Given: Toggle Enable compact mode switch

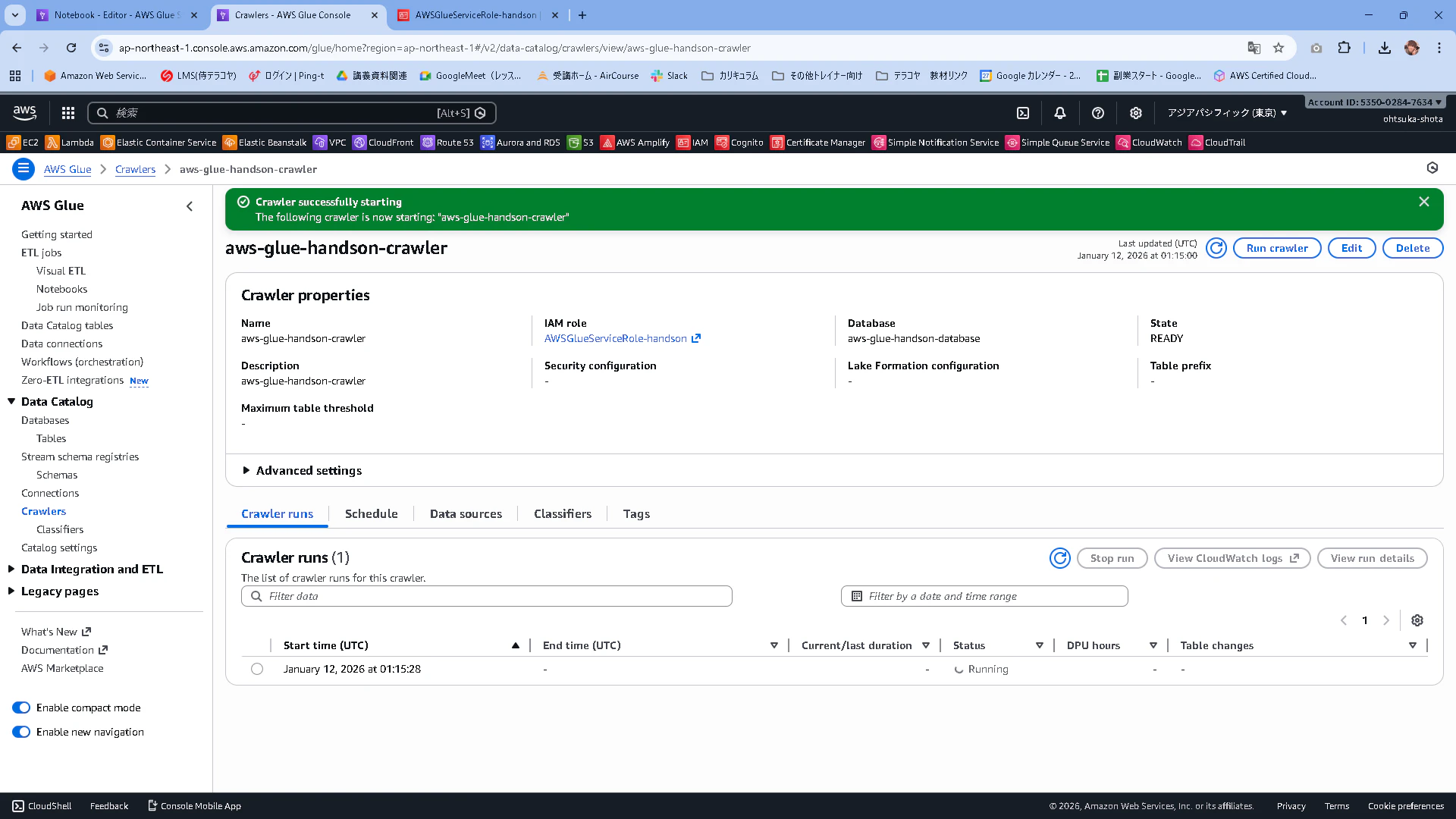Looking at the screenshot, I should coord(21,708).
